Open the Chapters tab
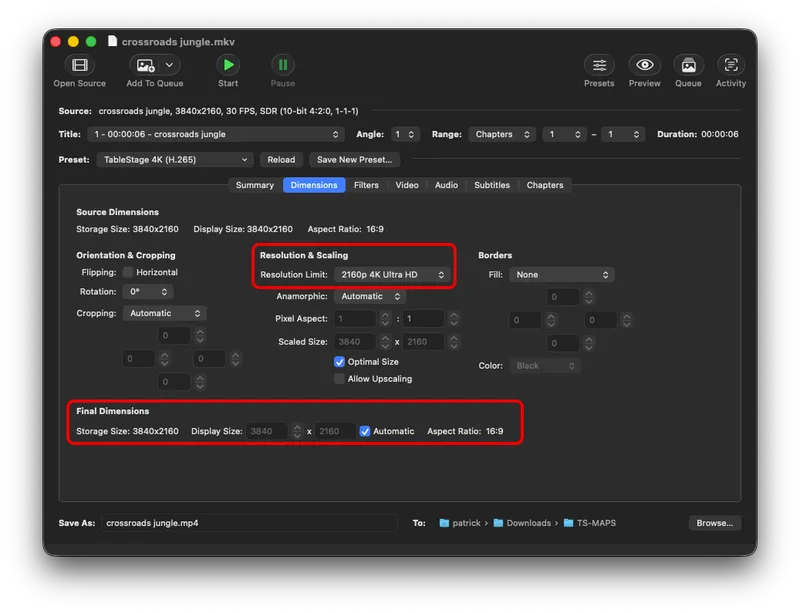Image resolution: width=800 pixels, height=613 pixels. [545, 185]
